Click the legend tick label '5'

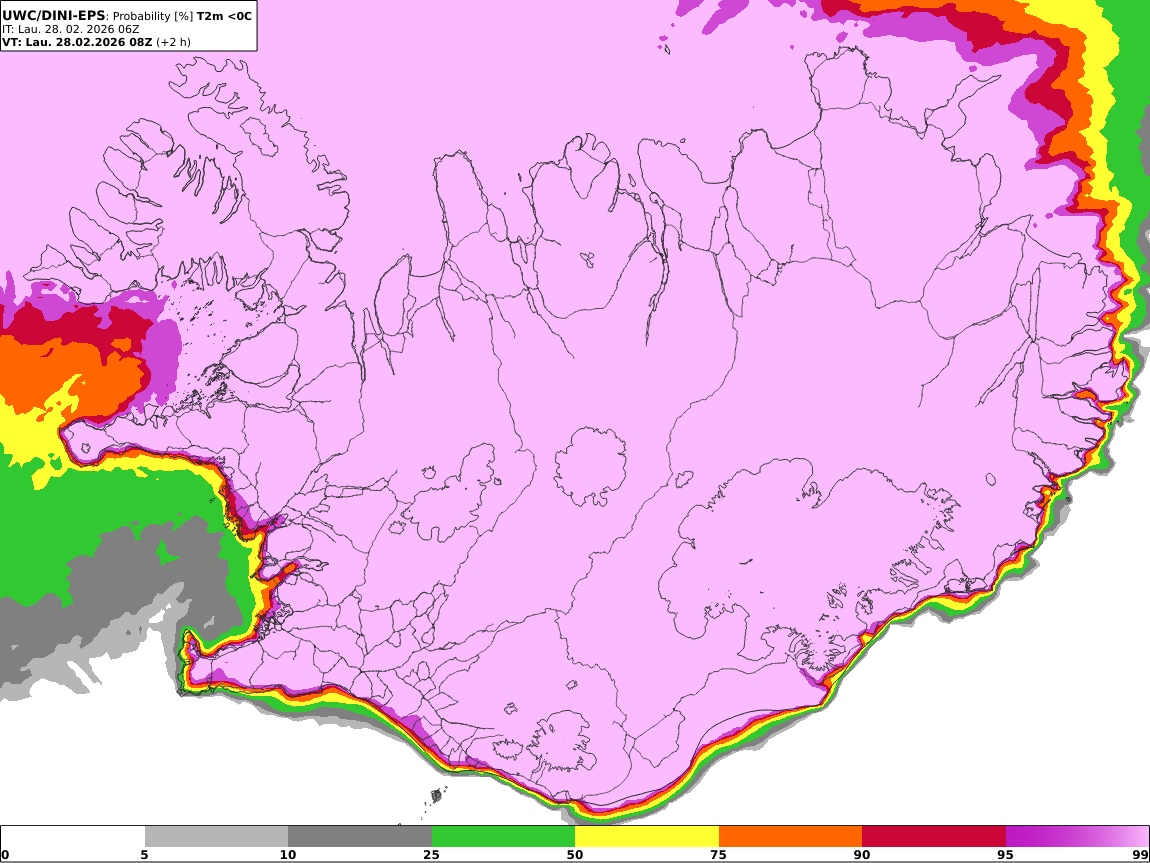pos(144,854)
